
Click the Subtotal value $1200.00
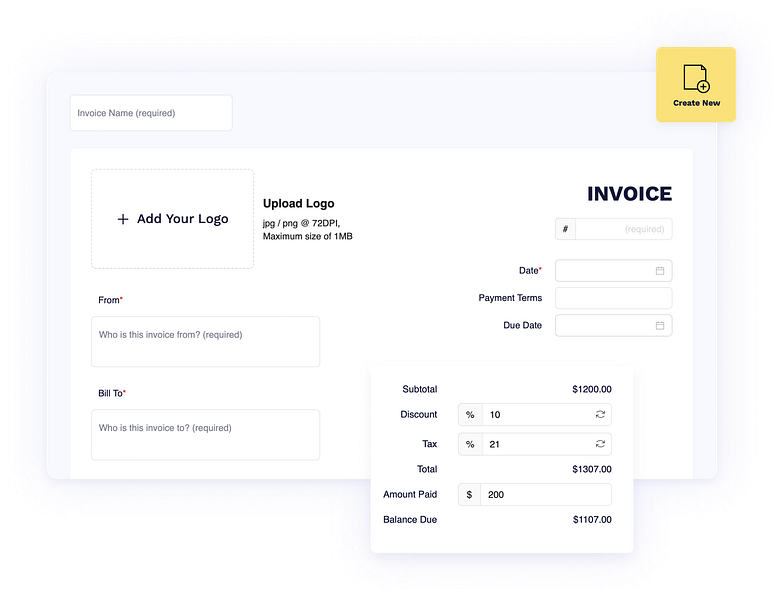click(x=592, y=389)
